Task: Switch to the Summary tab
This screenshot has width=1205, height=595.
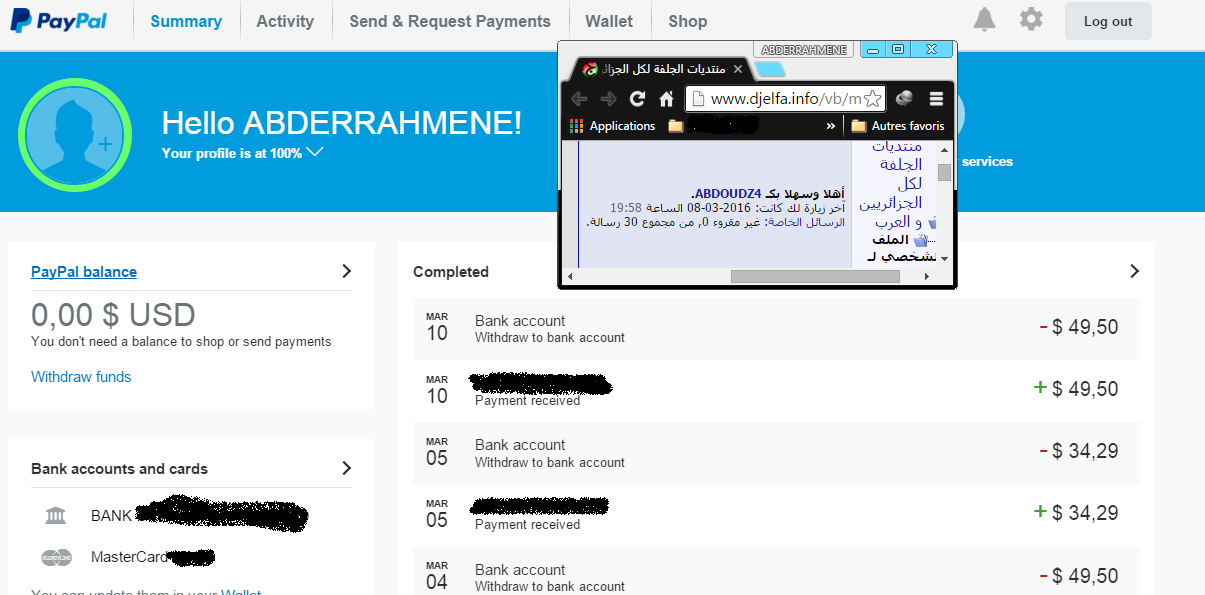Action: point(186,21)
